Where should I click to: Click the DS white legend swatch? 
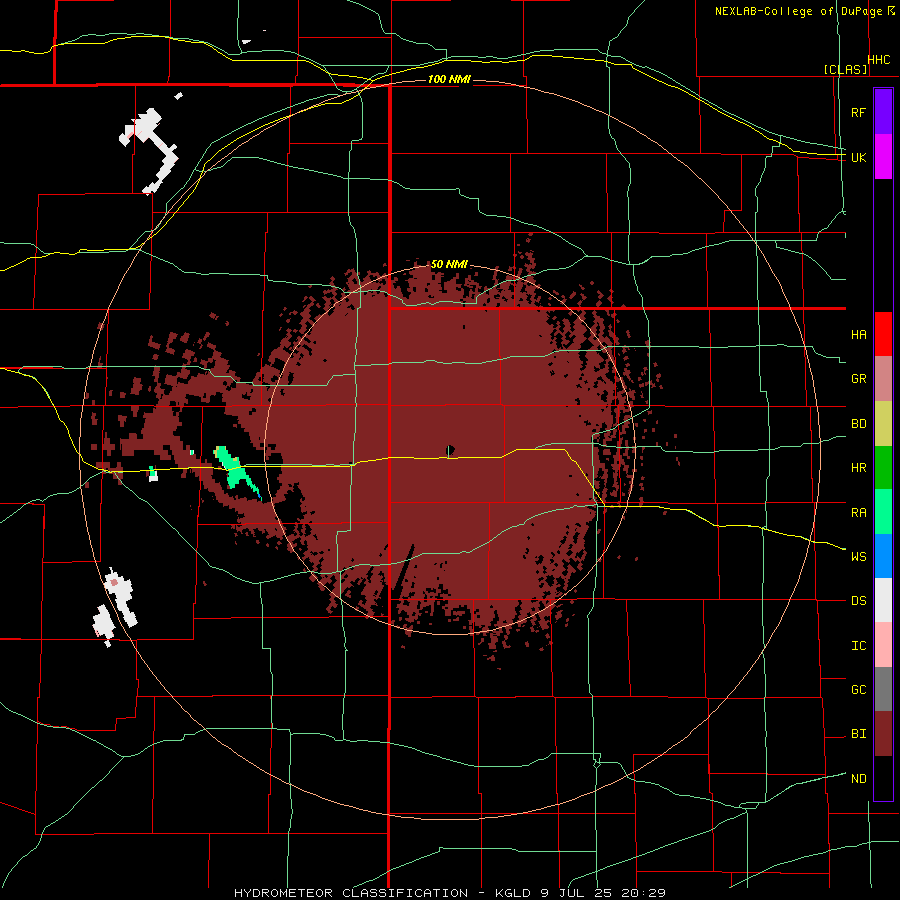coord(883,600)
